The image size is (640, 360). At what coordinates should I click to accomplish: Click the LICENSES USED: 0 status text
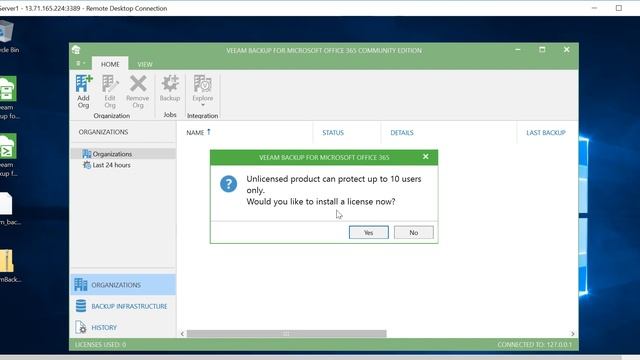tap(100, 344)
